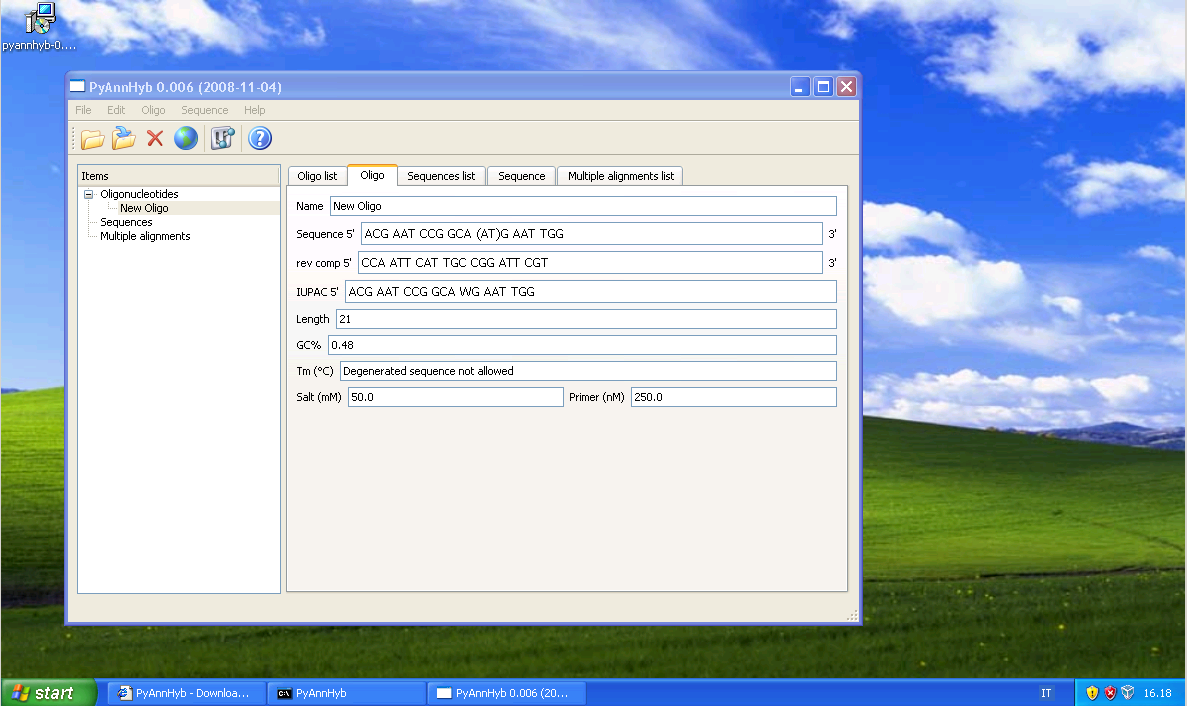Switch to PyAnnHyb - Download taskbar button
Viewport: 1187px width, 706px height.
[x=186, y=693]
